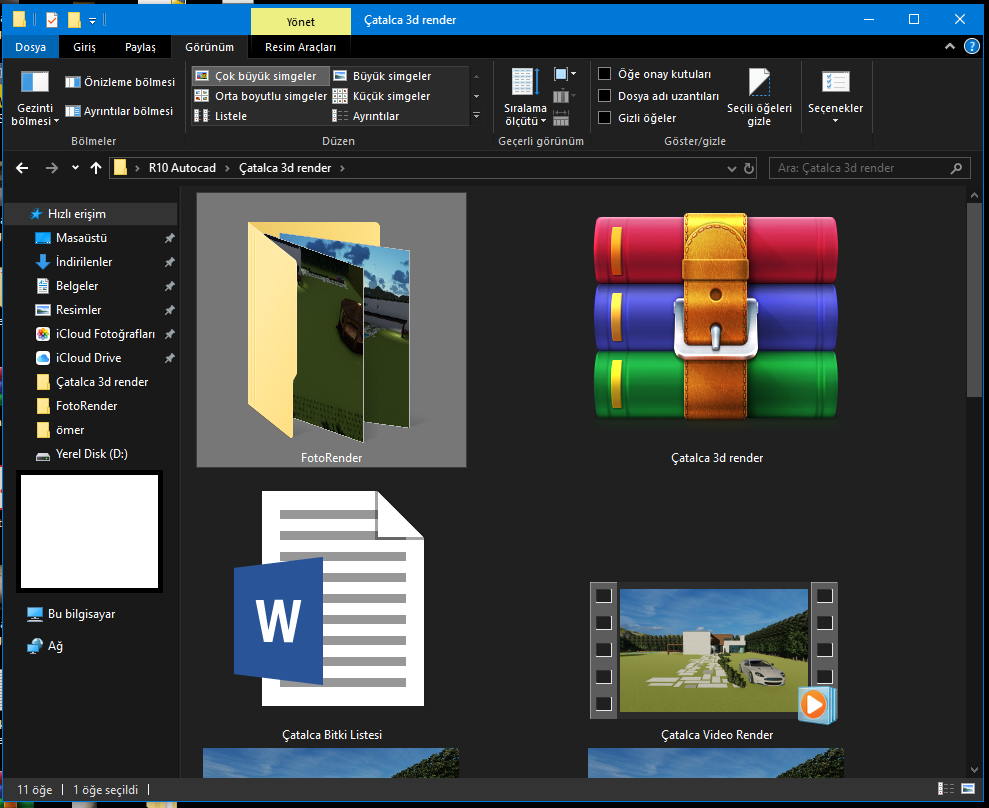Click New folder icon in title bar

click(x=74, y=20)
